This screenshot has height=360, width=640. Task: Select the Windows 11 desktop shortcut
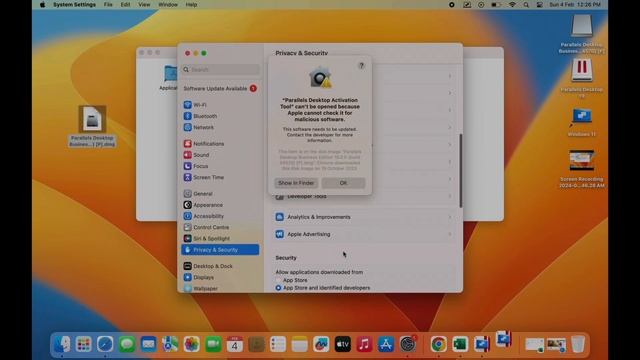click(x=582, y=122)
